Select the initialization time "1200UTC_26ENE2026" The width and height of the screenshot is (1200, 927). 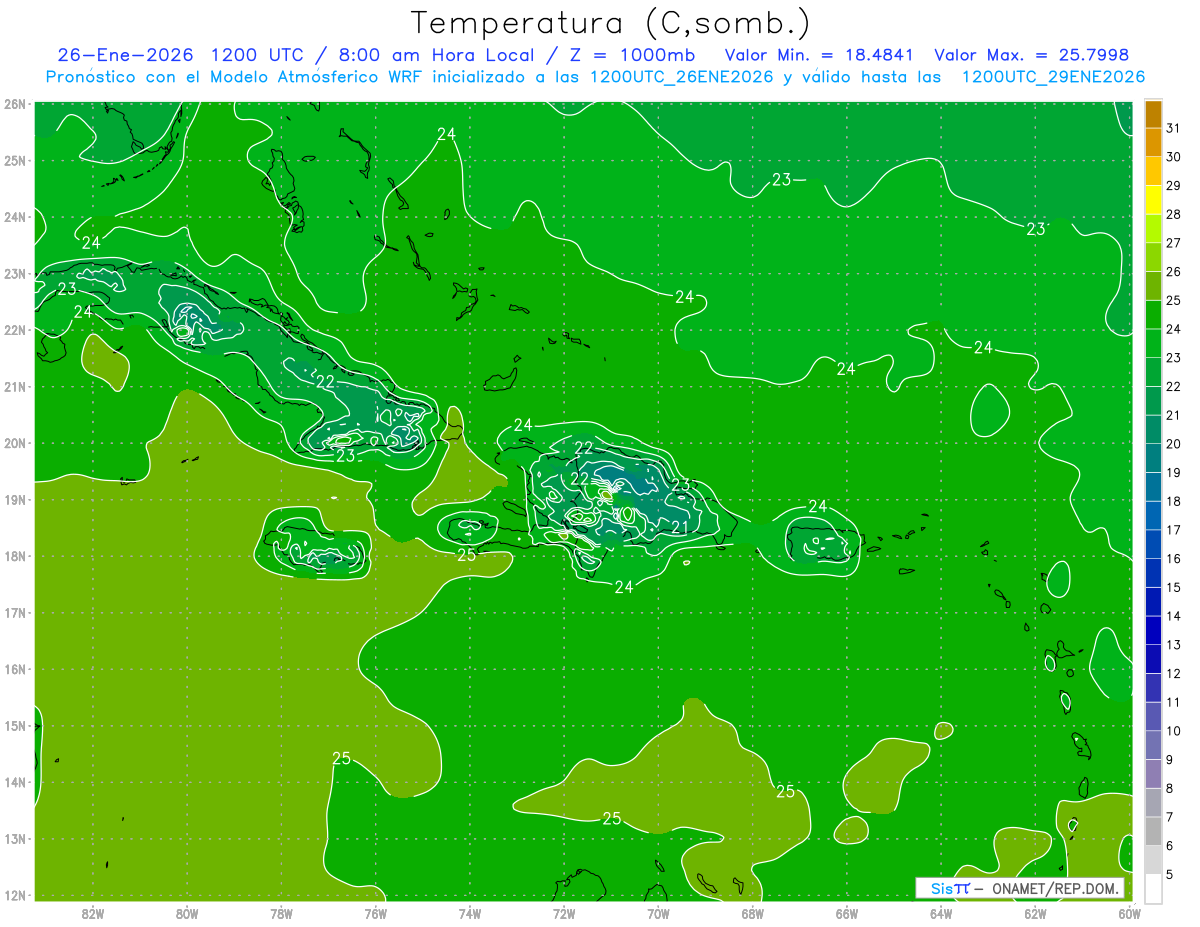681,77
